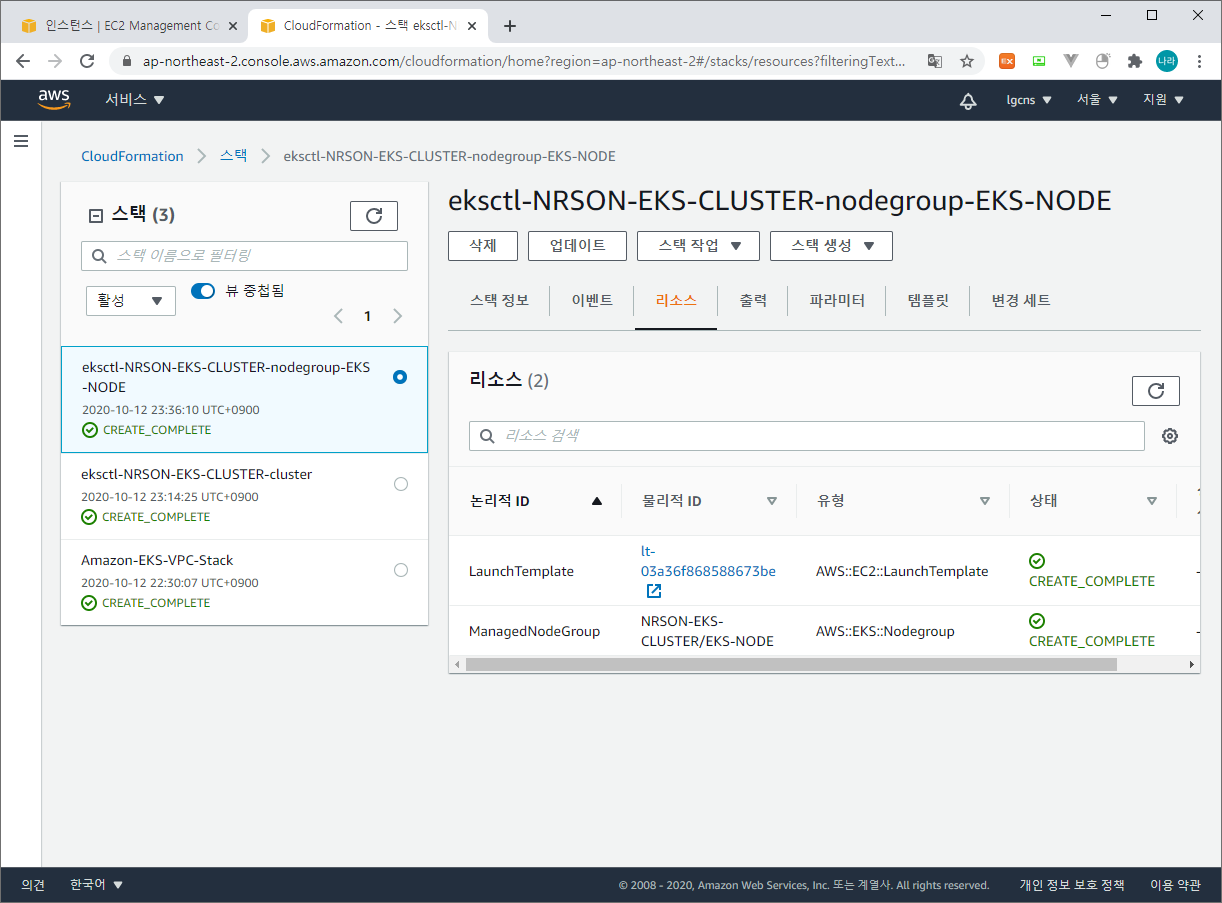Screen dimensions: 1222x903
Task: Switch to 이벤트 tab
Action: coord(592,300)
